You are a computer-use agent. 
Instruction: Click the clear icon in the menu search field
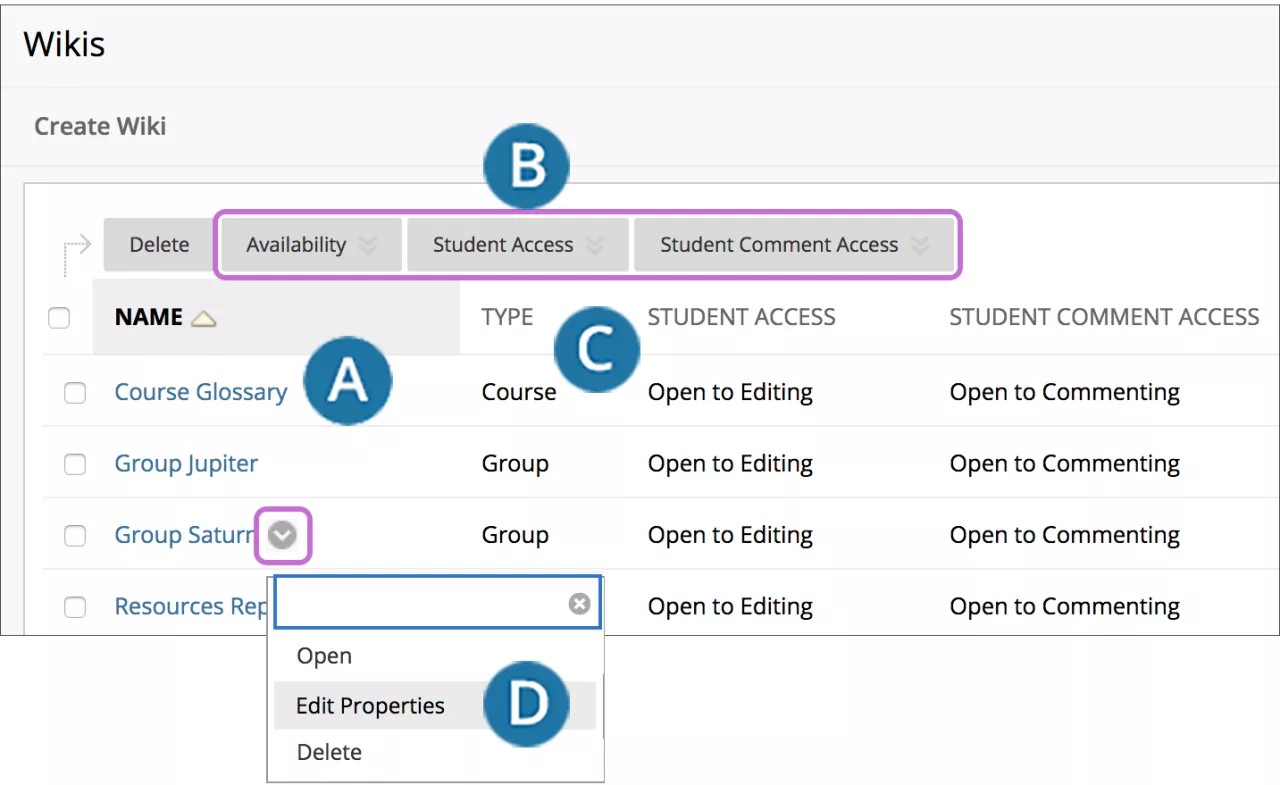579,604
